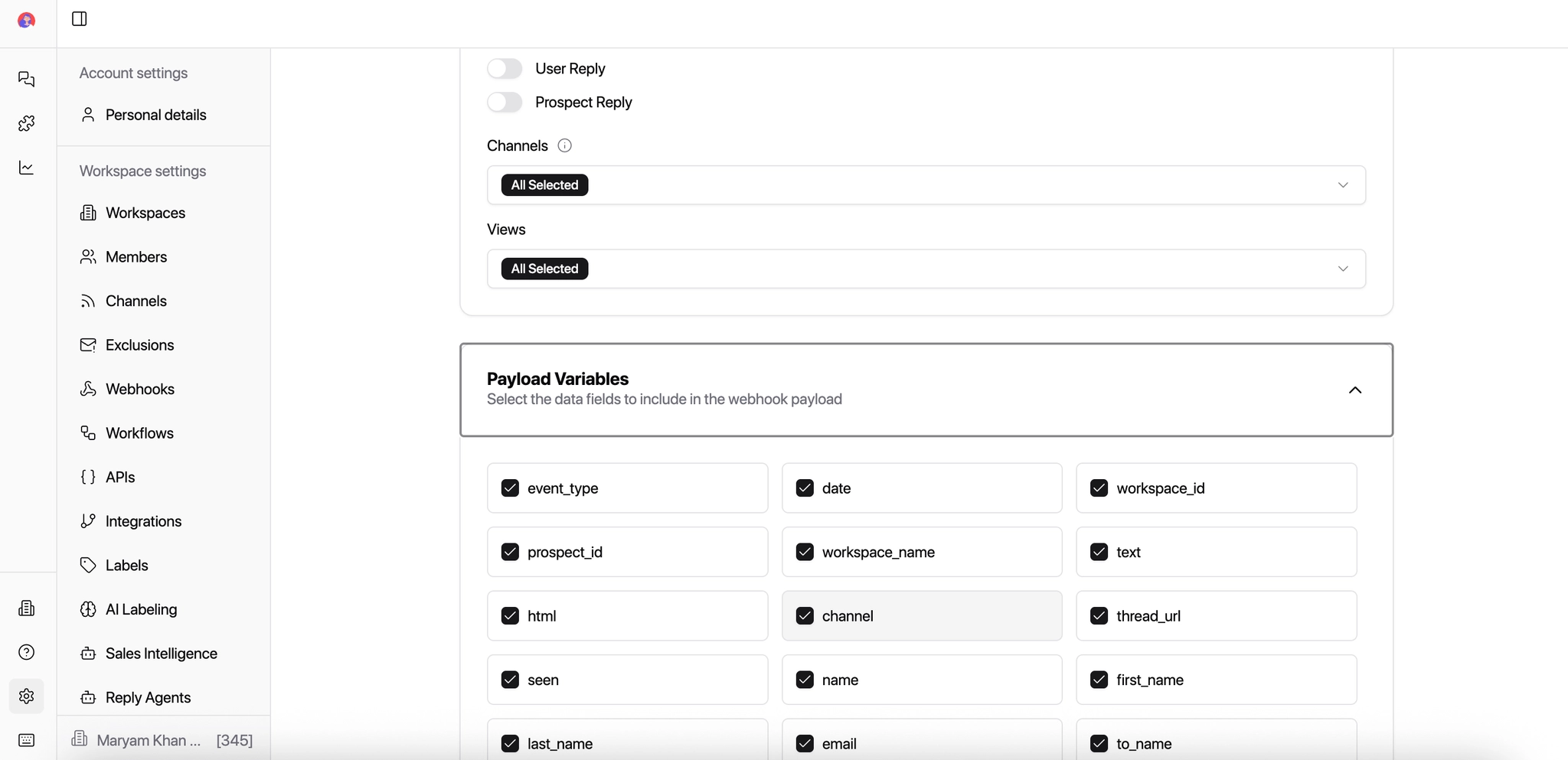Image resolution: width=1568 pixels, height=760 pixels.
Task: Click the help question mark icon
Action: click(27, 652)
